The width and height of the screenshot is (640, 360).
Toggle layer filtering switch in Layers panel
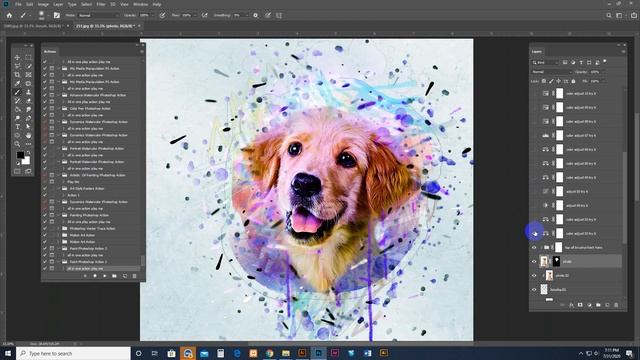605,62
